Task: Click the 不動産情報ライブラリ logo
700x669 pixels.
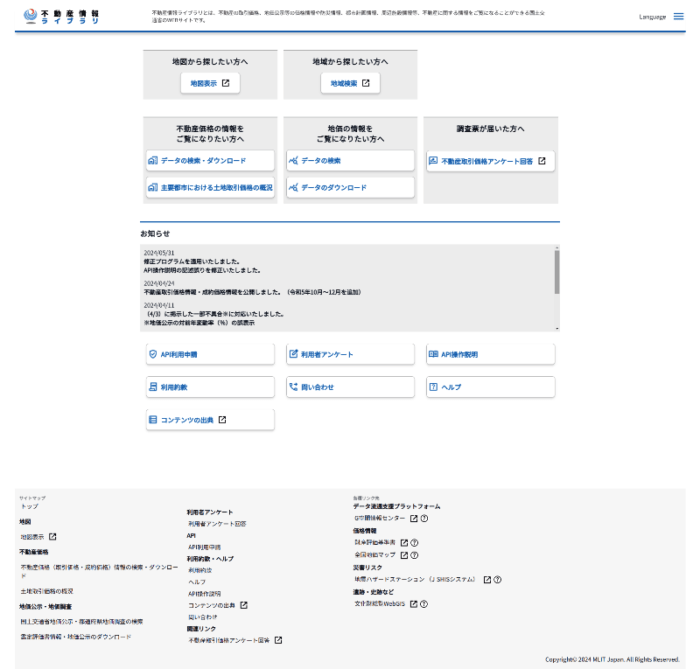Action: point(61,17)
